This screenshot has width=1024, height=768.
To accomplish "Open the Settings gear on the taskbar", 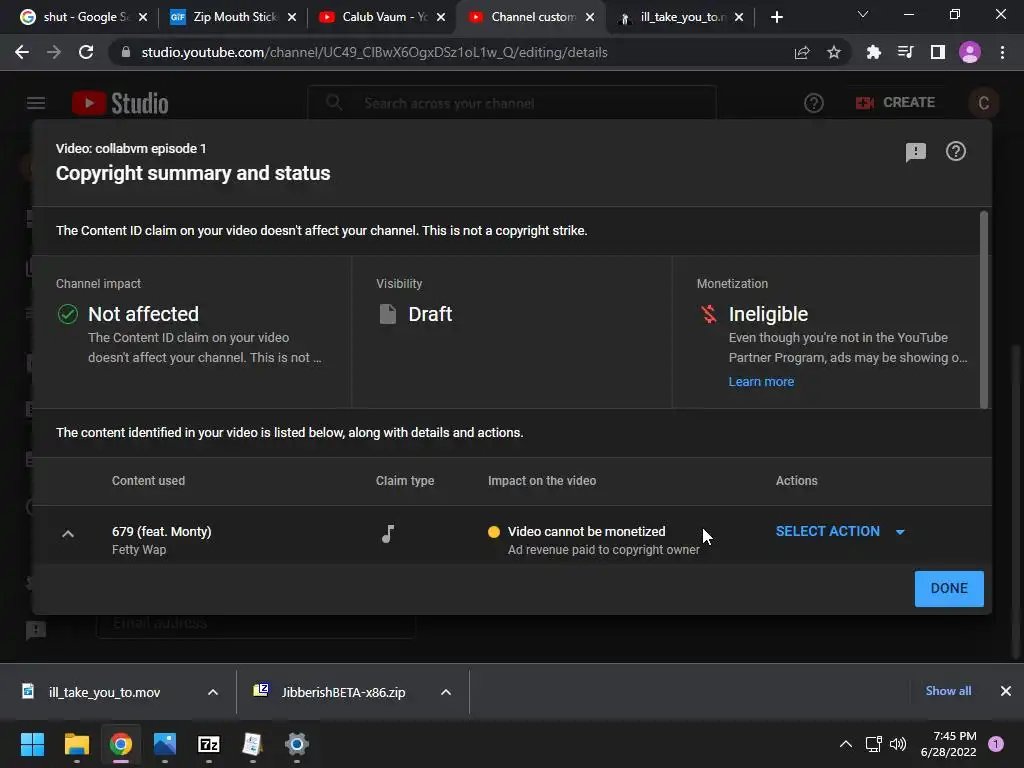I will [x=296, y=744].
